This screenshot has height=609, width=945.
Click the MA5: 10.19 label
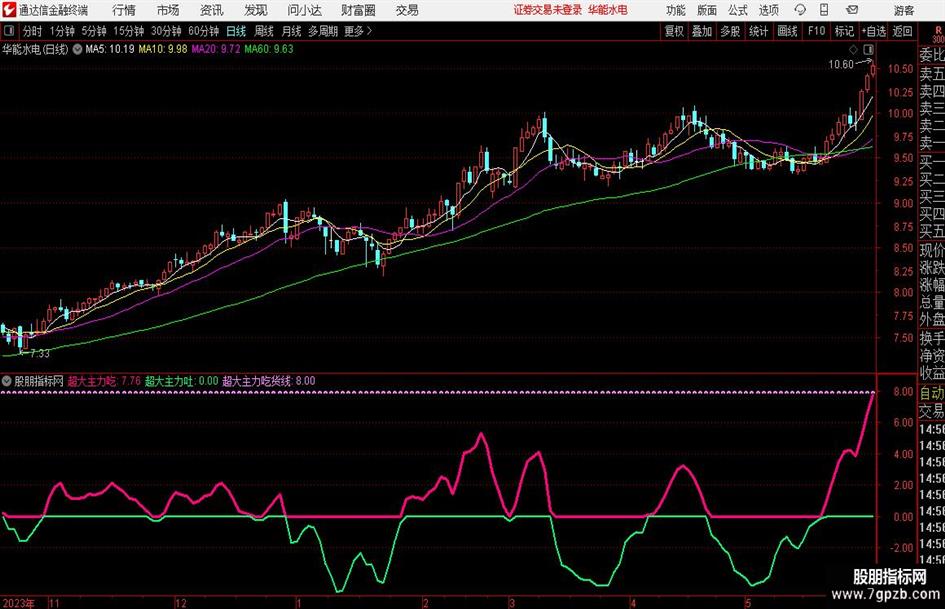pos(110,49)
